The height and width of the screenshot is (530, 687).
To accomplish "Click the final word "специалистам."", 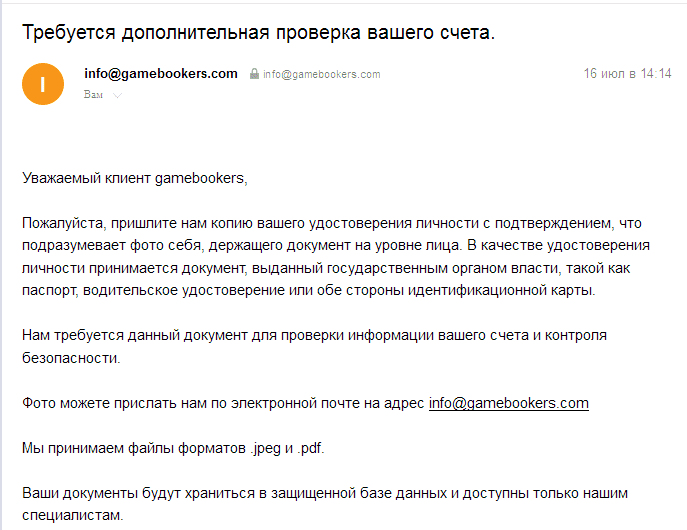I will pyautogui.click(x=72, y=515).
